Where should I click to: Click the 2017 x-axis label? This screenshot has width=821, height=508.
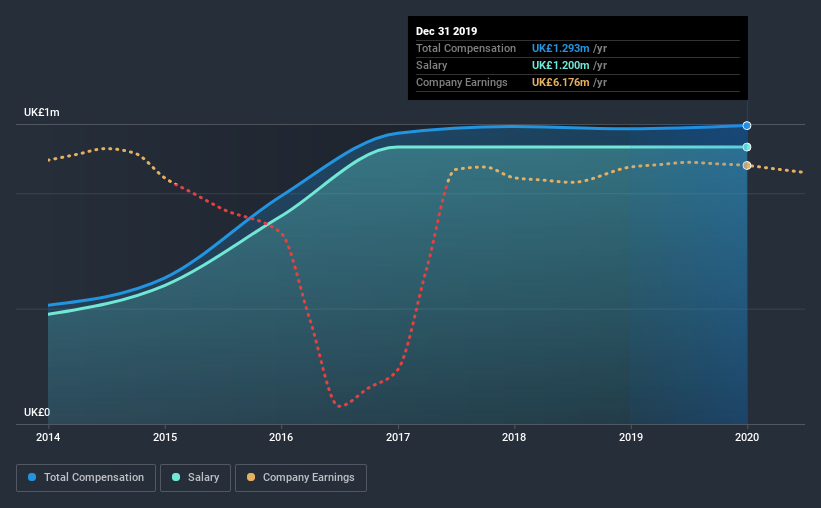tap(398, 437)
